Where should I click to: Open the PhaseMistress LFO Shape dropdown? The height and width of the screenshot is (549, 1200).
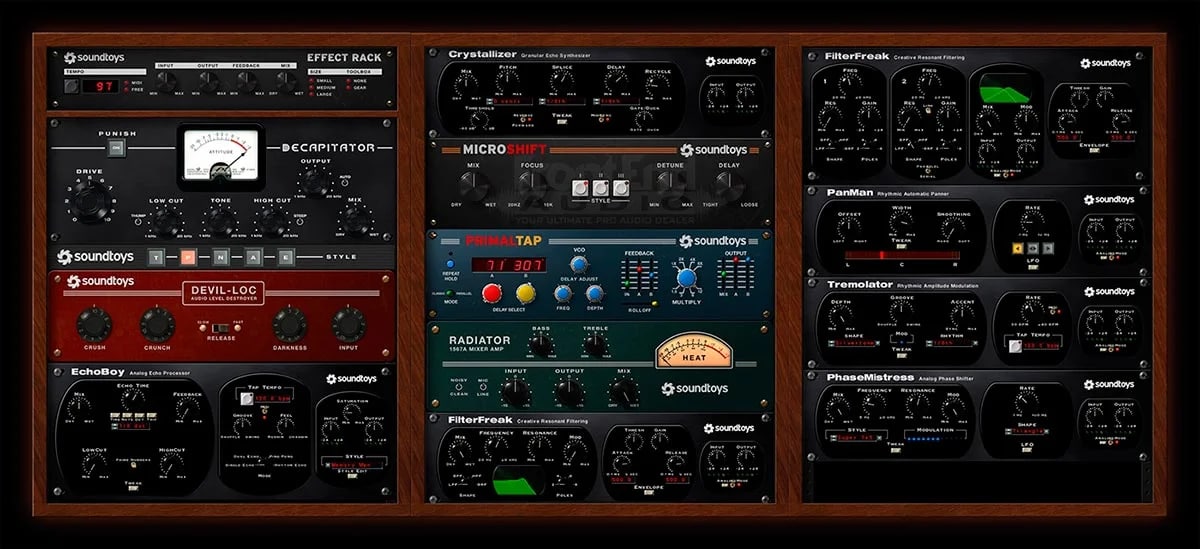(x=1026, y=431)
